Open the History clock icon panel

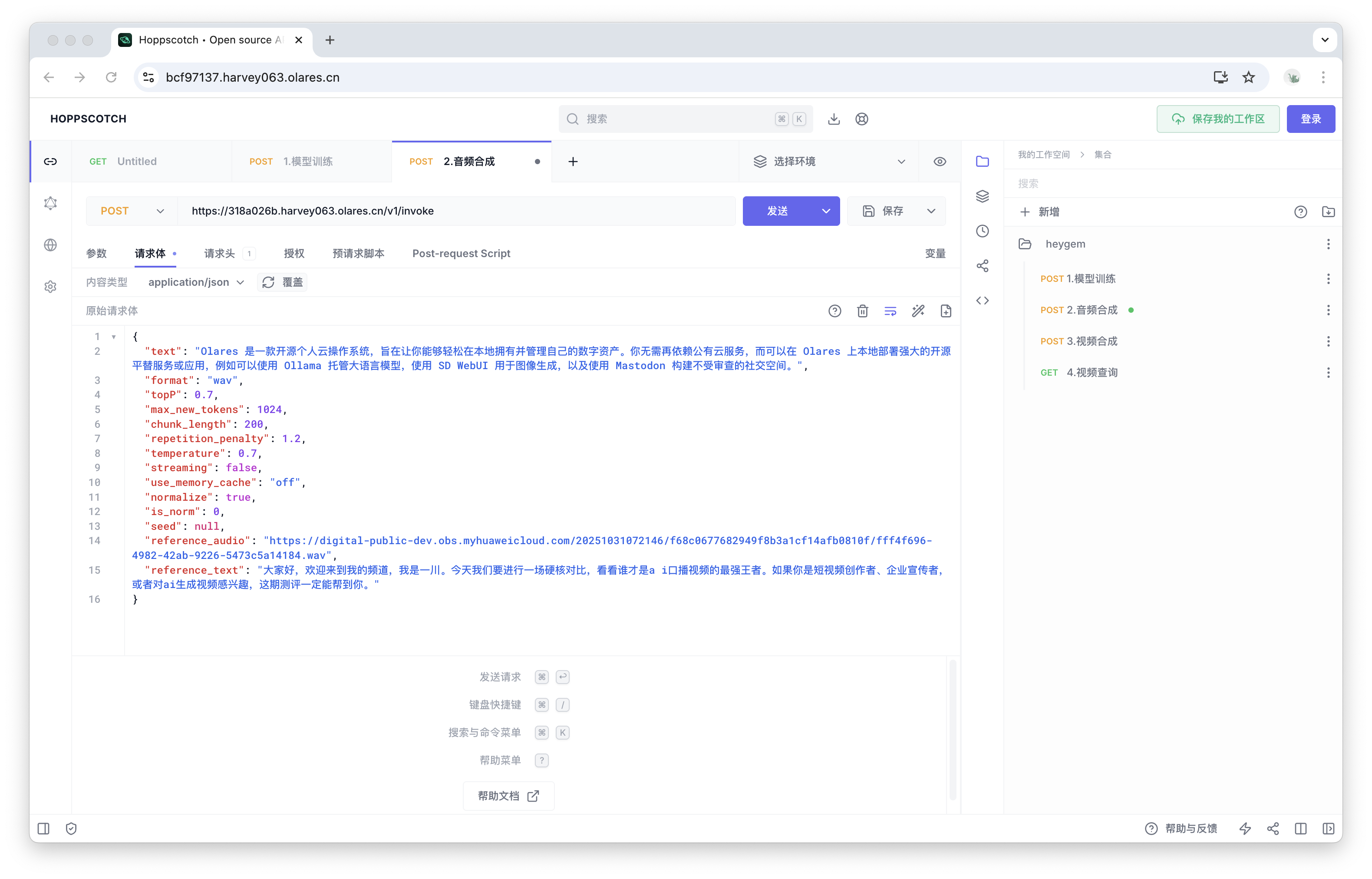(983, 231)
